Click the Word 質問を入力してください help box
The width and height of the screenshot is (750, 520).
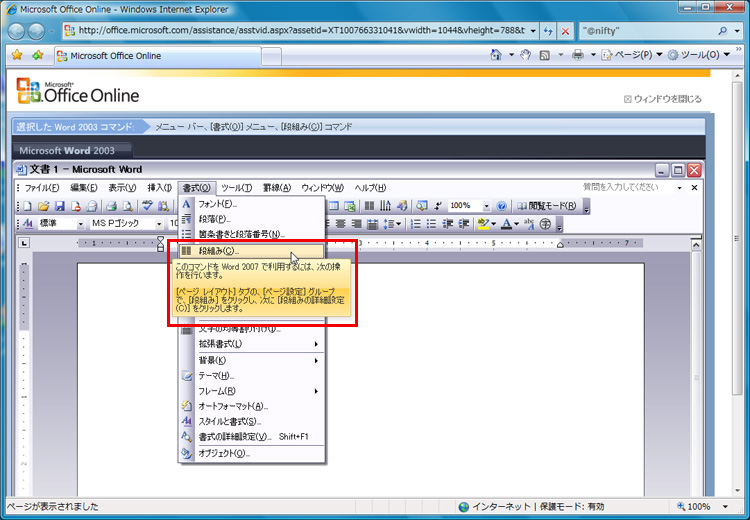point(628,188)
